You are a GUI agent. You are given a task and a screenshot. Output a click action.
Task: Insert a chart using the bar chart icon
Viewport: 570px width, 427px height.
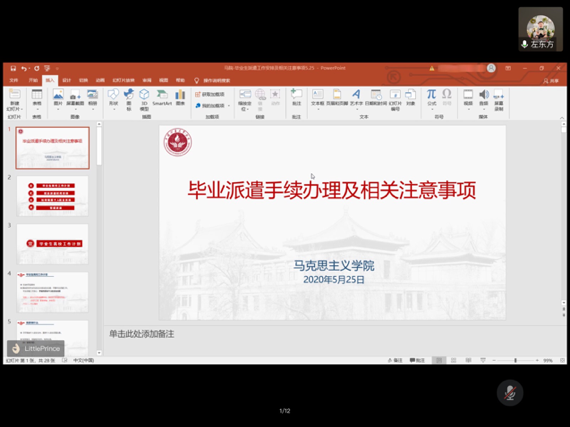coord(180,97)
